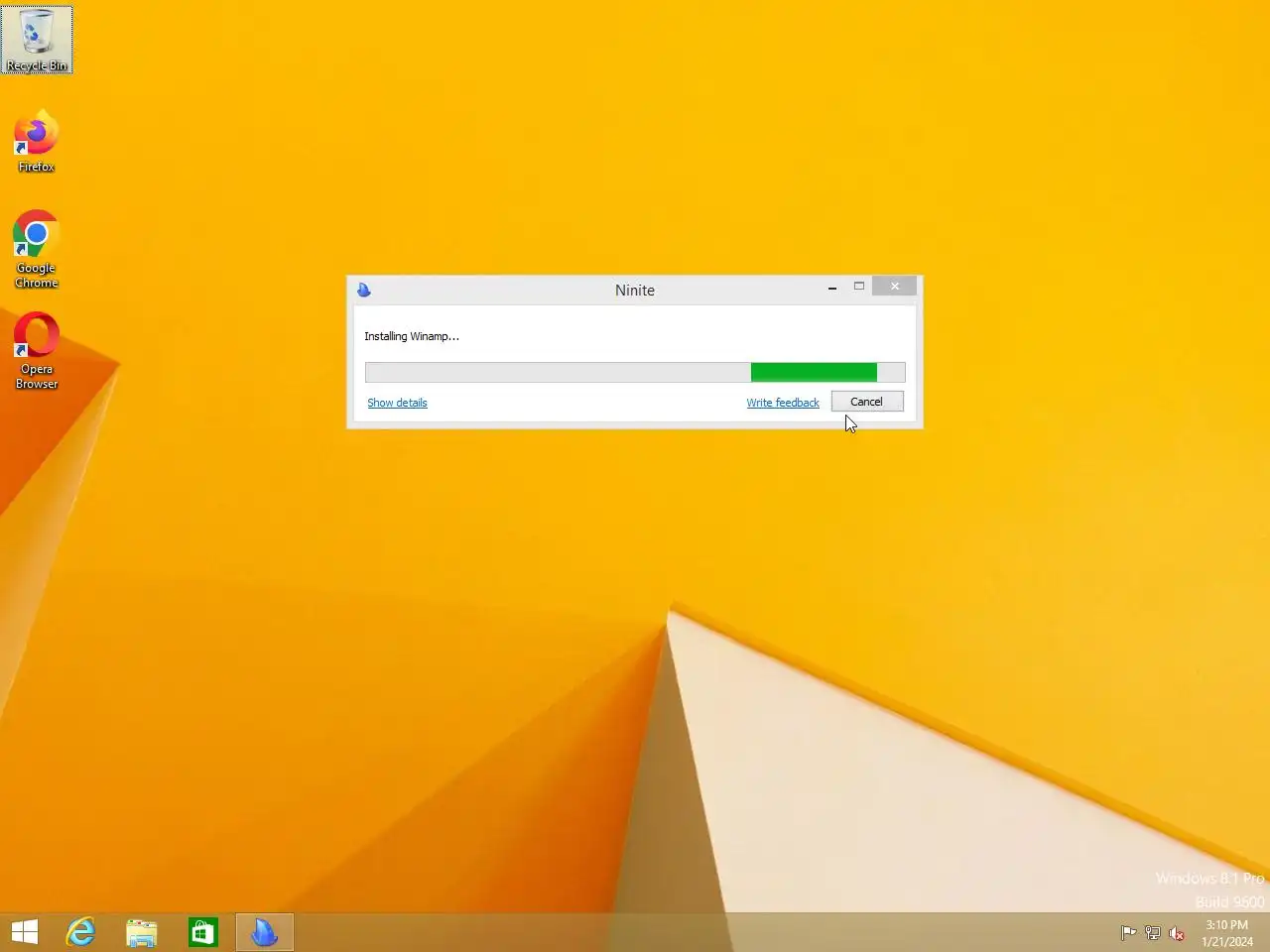This screenshot has width=1270, height=952.
Task: Open the Recycle Bin desktop icon
Action: 37,40
